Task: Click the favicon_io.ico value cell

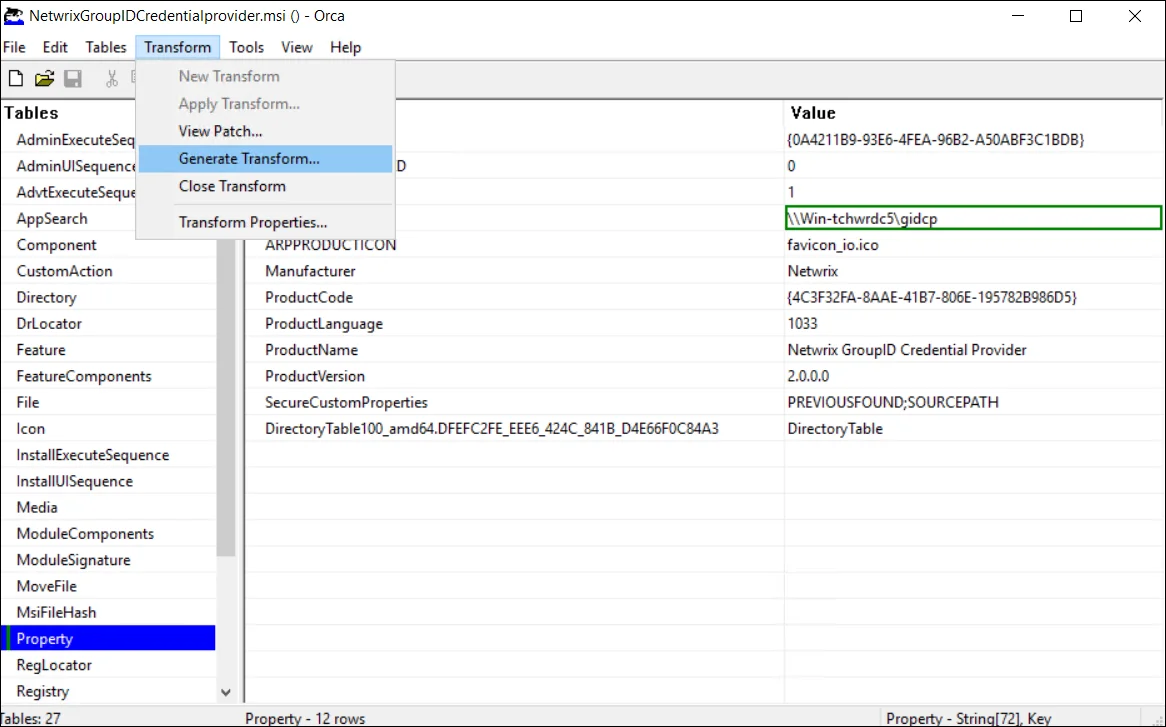Action: click(x=833, y=245)
